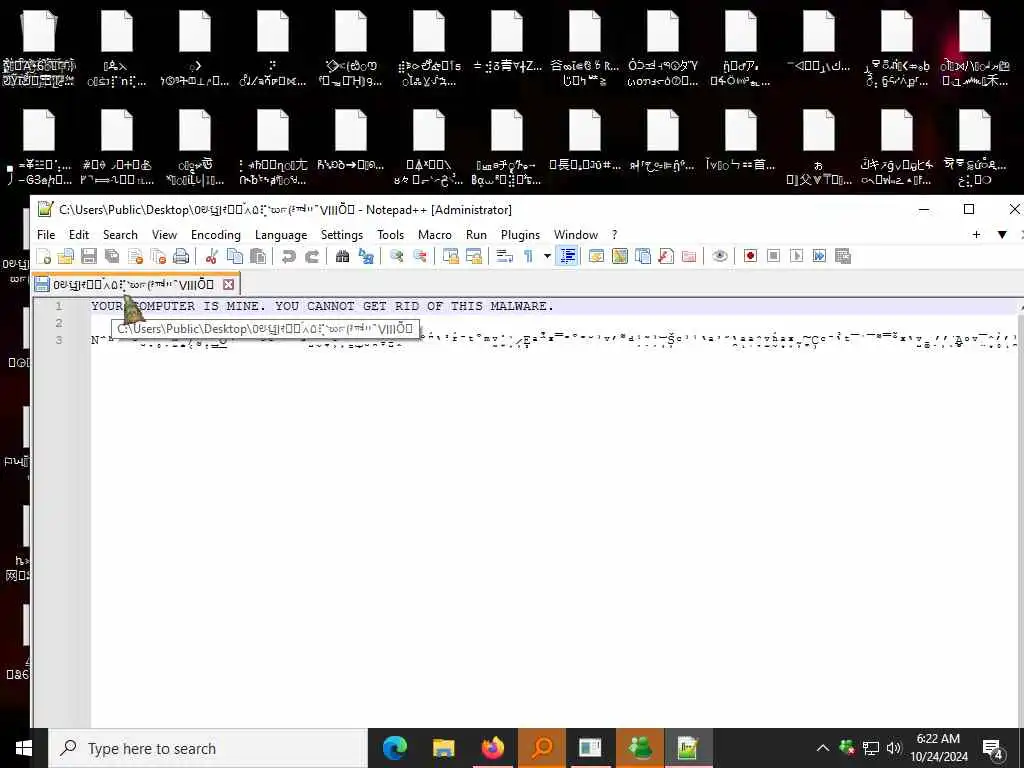
Task: Save the file using the toolbar Save icon
Action: click(x=89, y=256)
